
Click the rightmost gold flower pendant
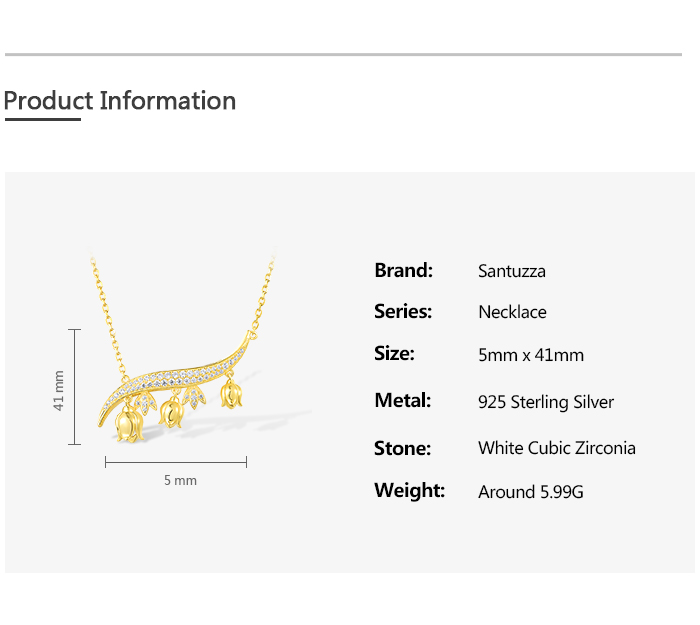(x=233, y=393)
